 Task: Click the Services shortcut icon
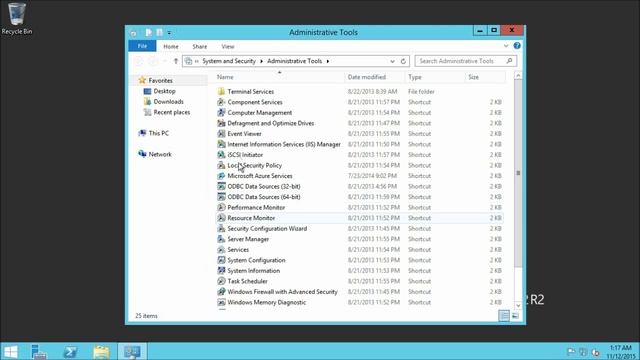(x=221, y=250)
